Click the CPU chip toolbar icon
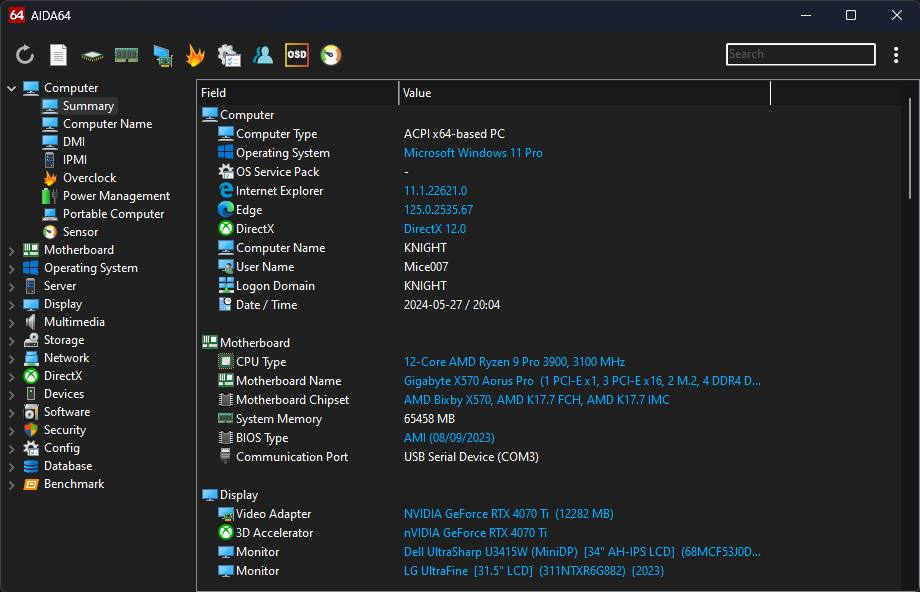Image resolution: width=920 pixels, height=592 pixels. [x=92, y=55]
